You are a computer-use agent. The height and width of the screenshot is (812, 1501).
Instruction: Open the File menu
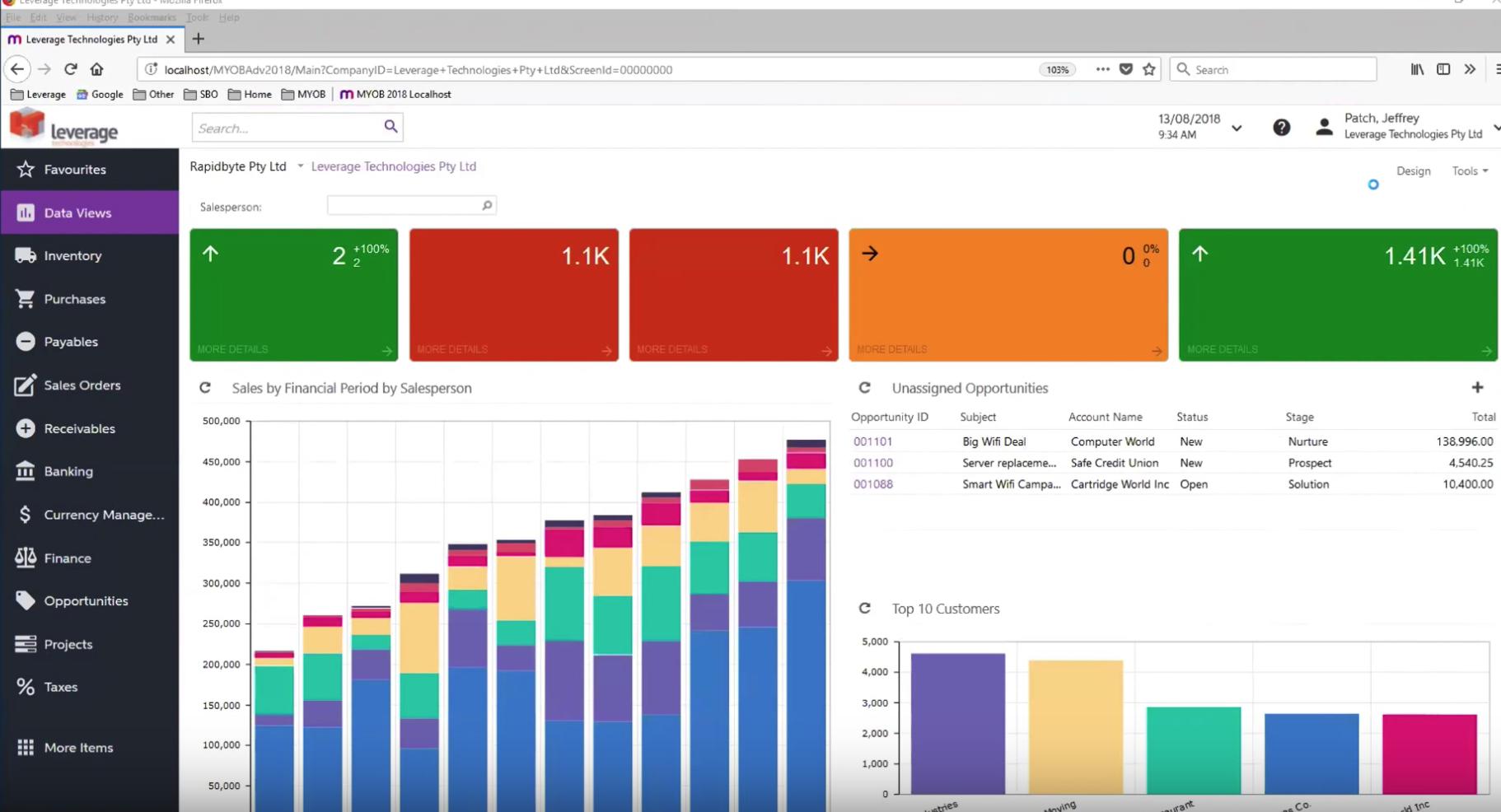14,17
